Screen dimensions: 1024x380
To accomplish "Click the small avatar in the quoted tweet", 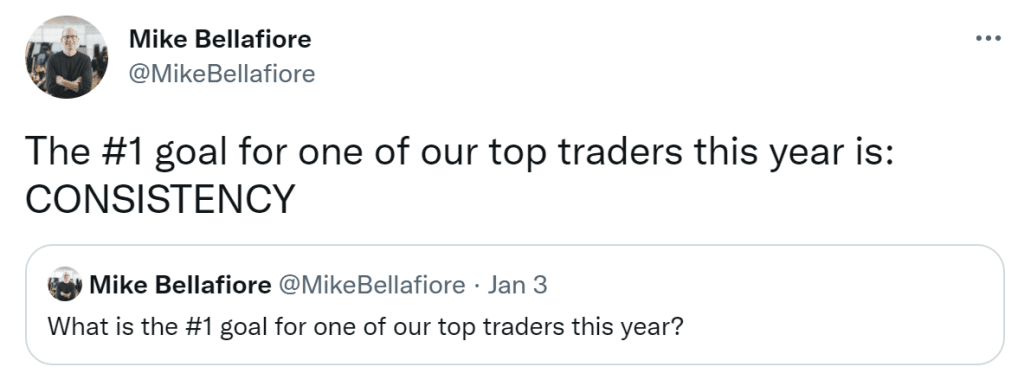I will tap(64, 284).
